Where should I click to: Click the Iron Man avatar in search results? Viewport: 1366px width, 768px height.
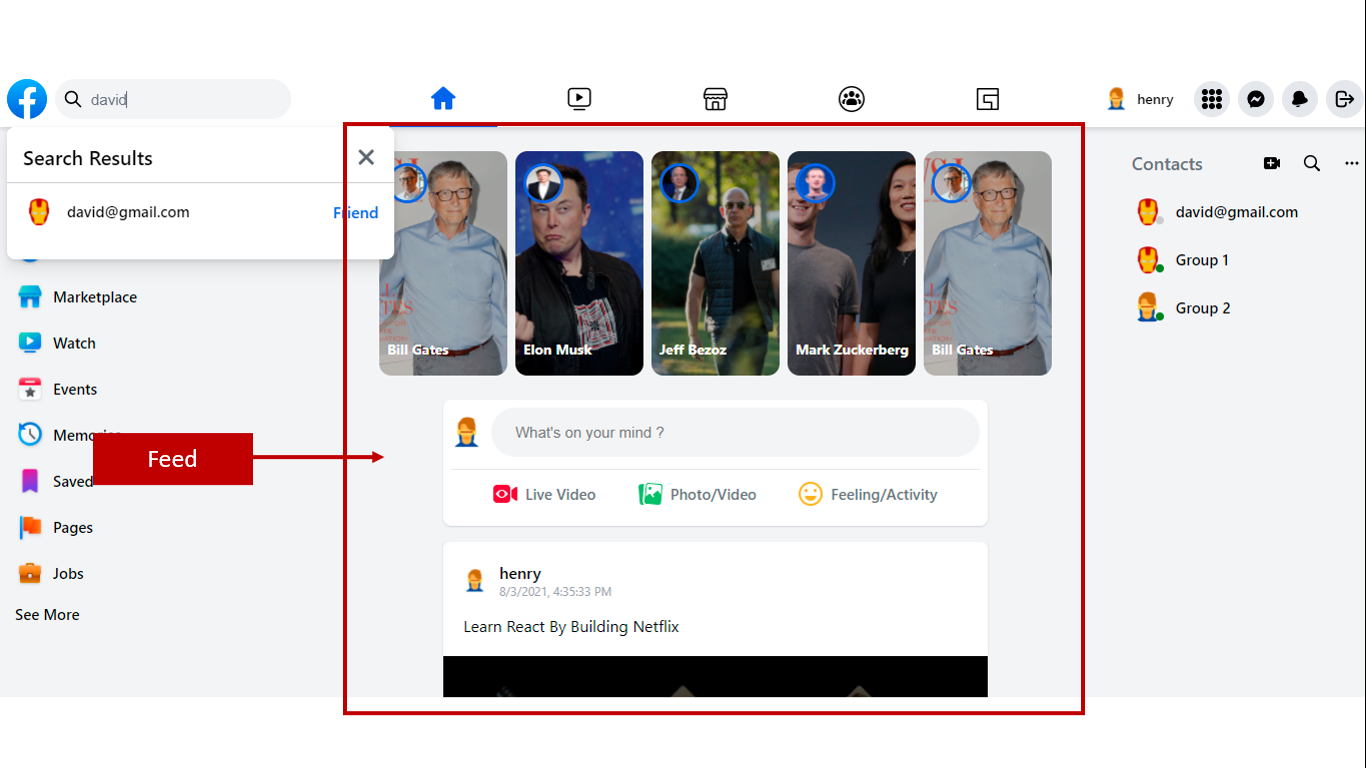click(38, 212)
